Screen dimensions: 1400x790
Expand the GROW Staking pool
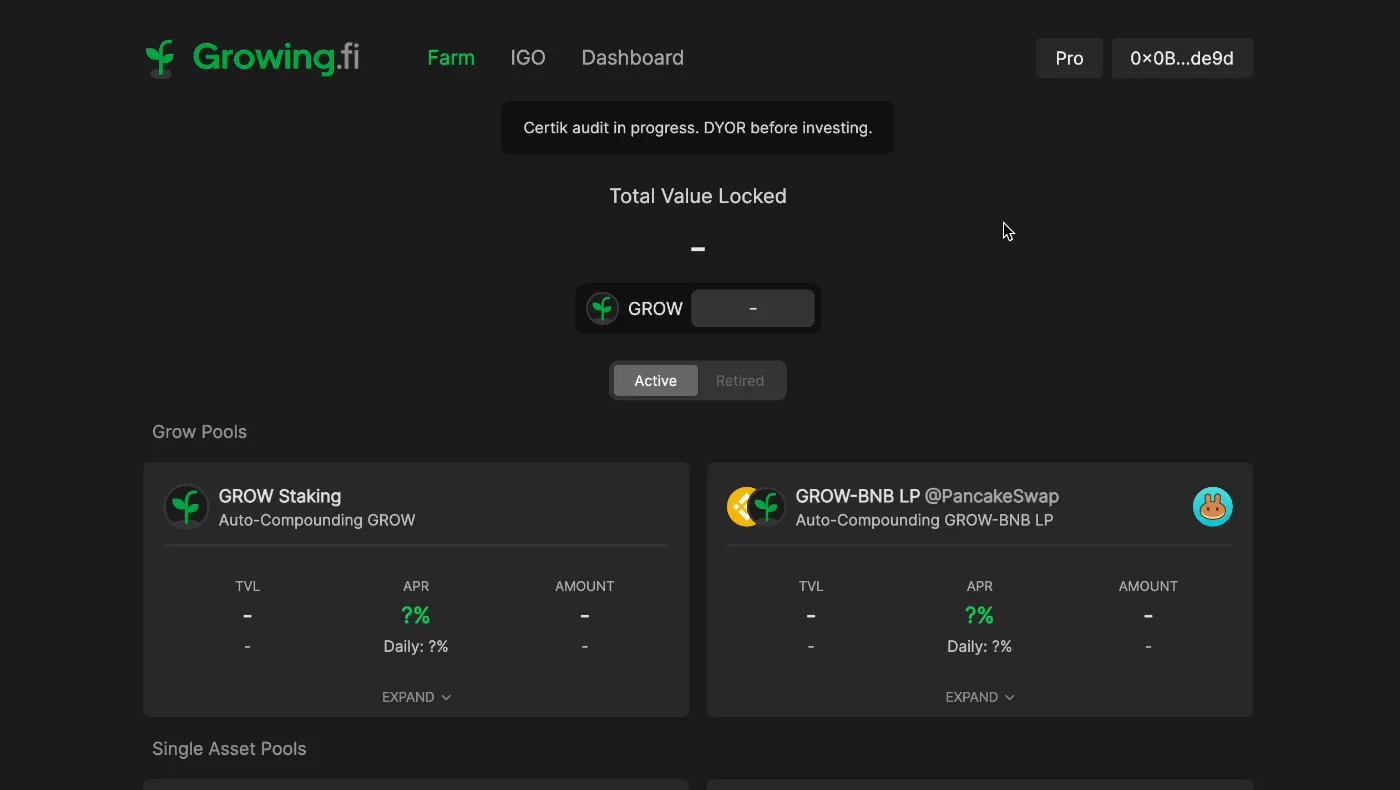pos(416,697)
